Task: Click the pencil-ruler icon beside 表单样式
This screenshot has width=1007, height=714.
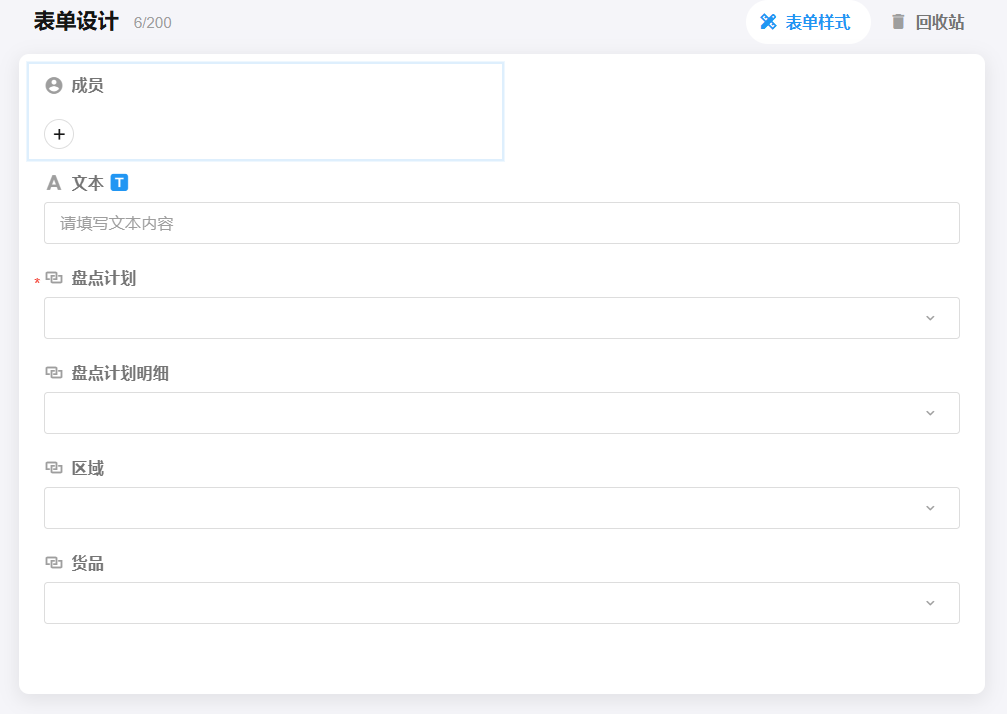Action: [768, 22]
